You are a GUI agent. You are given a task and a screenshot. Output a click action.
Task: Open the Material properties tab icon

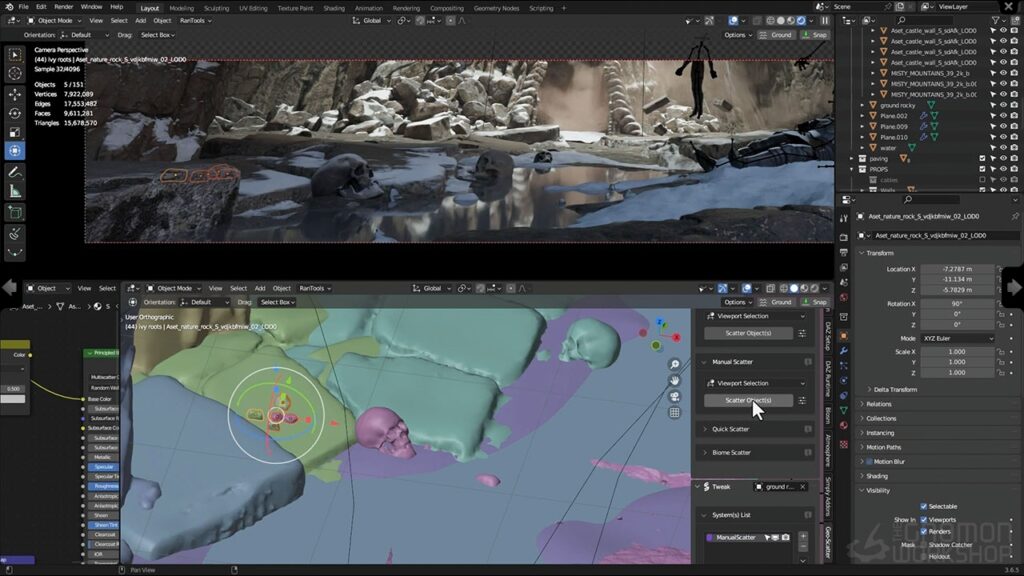tap(844, 425)
